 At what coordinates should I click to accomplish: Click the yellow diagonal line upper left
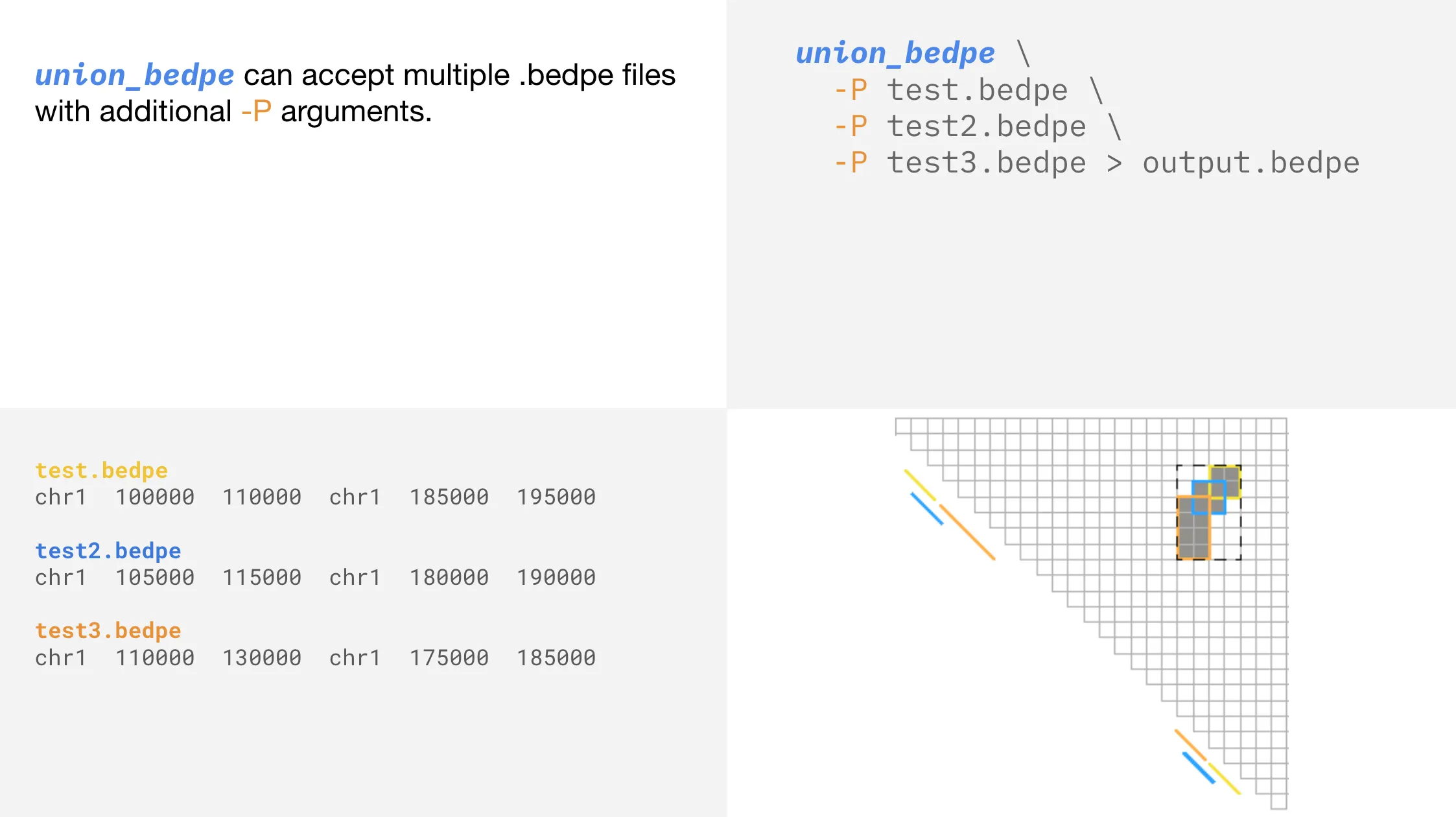pos(920,485)
